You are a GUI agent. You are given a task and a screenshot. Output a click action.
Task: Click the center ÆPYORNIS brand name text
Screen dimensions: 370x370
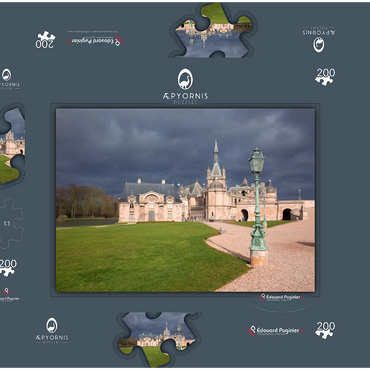tap(185, 96)
